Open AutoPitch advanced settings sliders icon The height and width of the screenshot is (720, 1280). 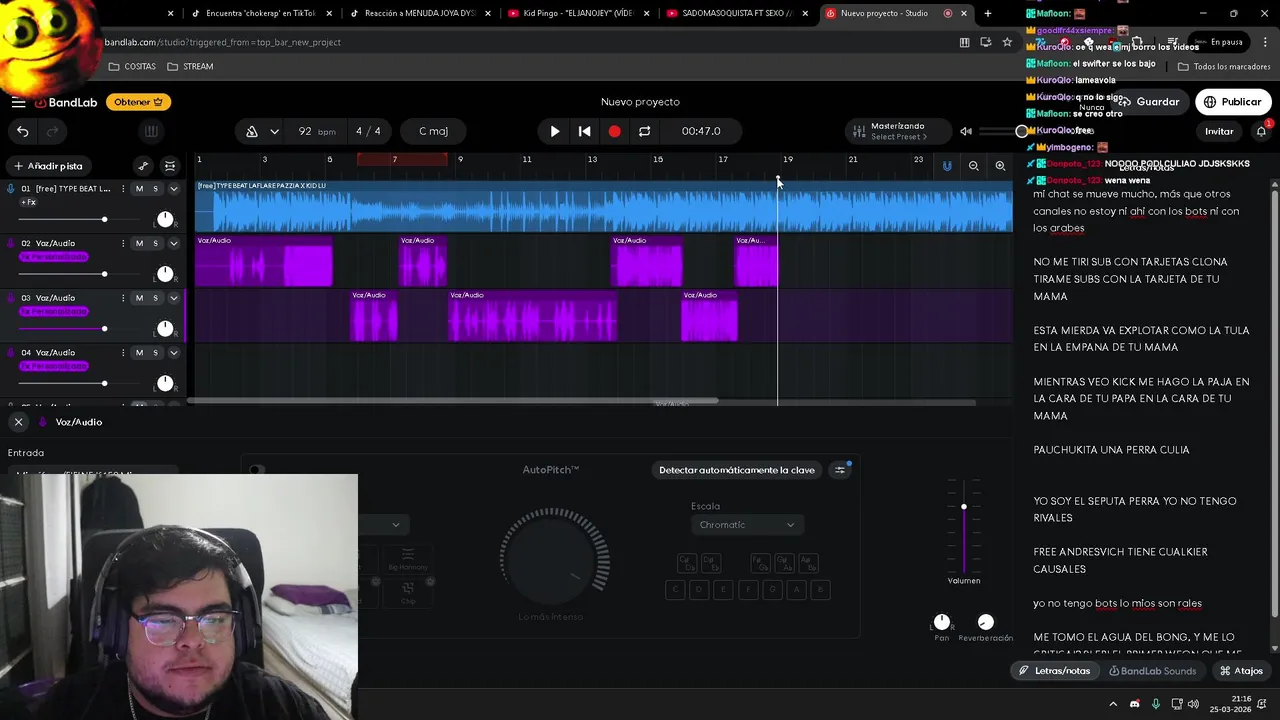(x=840, y=470)
